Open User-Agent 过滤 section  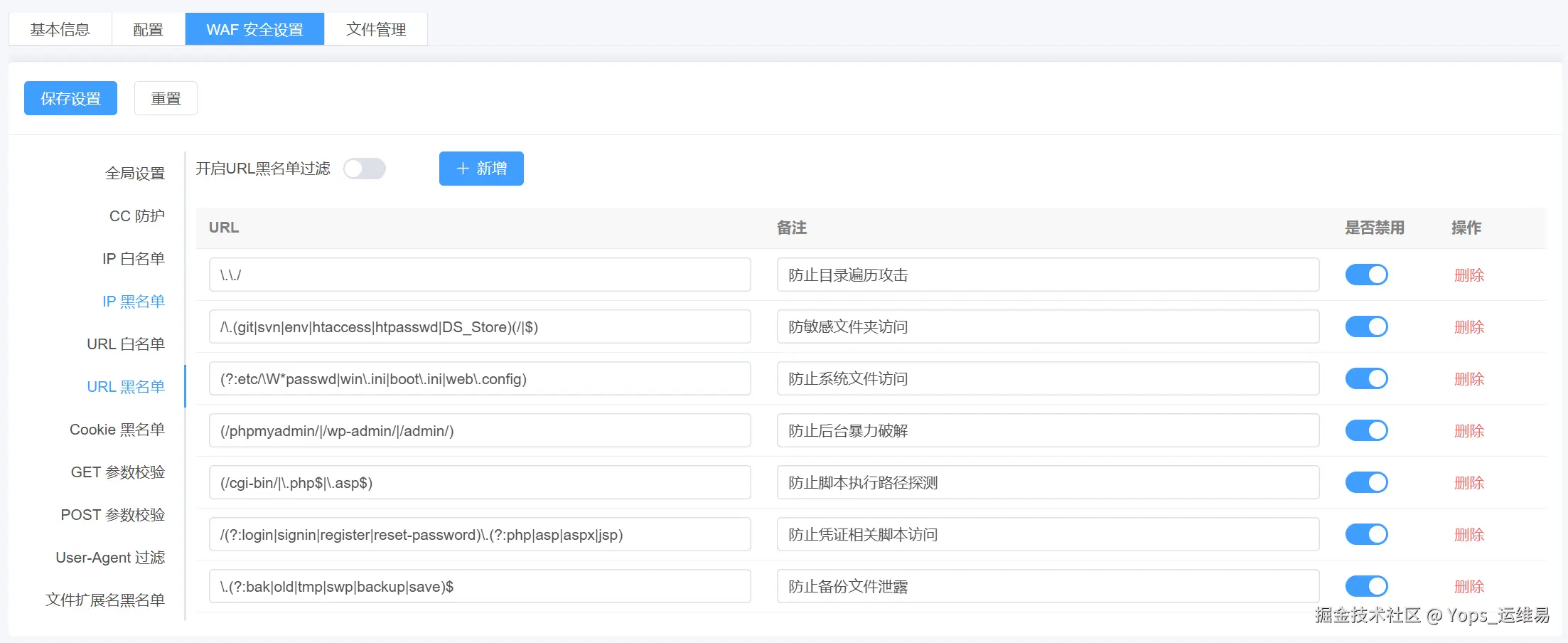point(110,557)
